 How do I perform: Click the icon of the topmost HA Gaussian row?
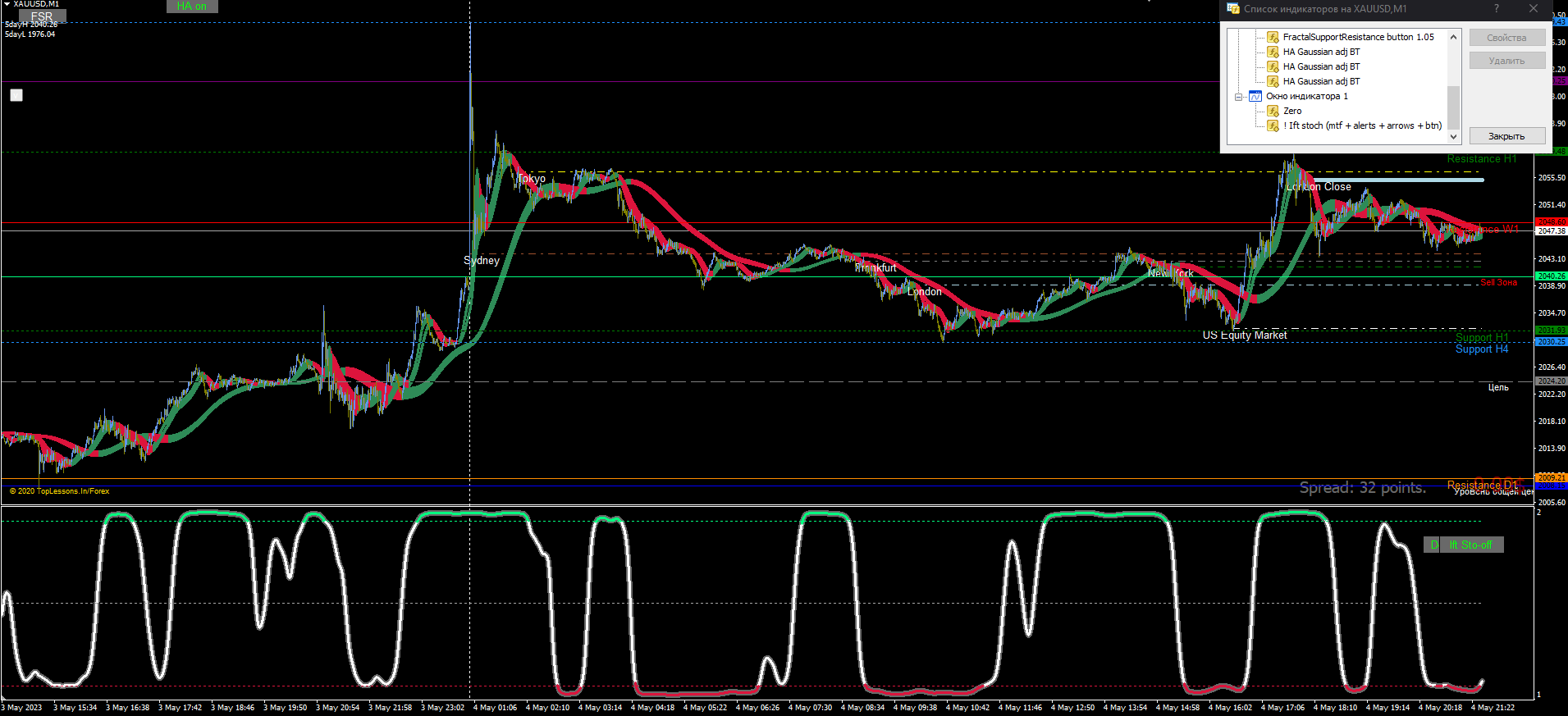1273,52
